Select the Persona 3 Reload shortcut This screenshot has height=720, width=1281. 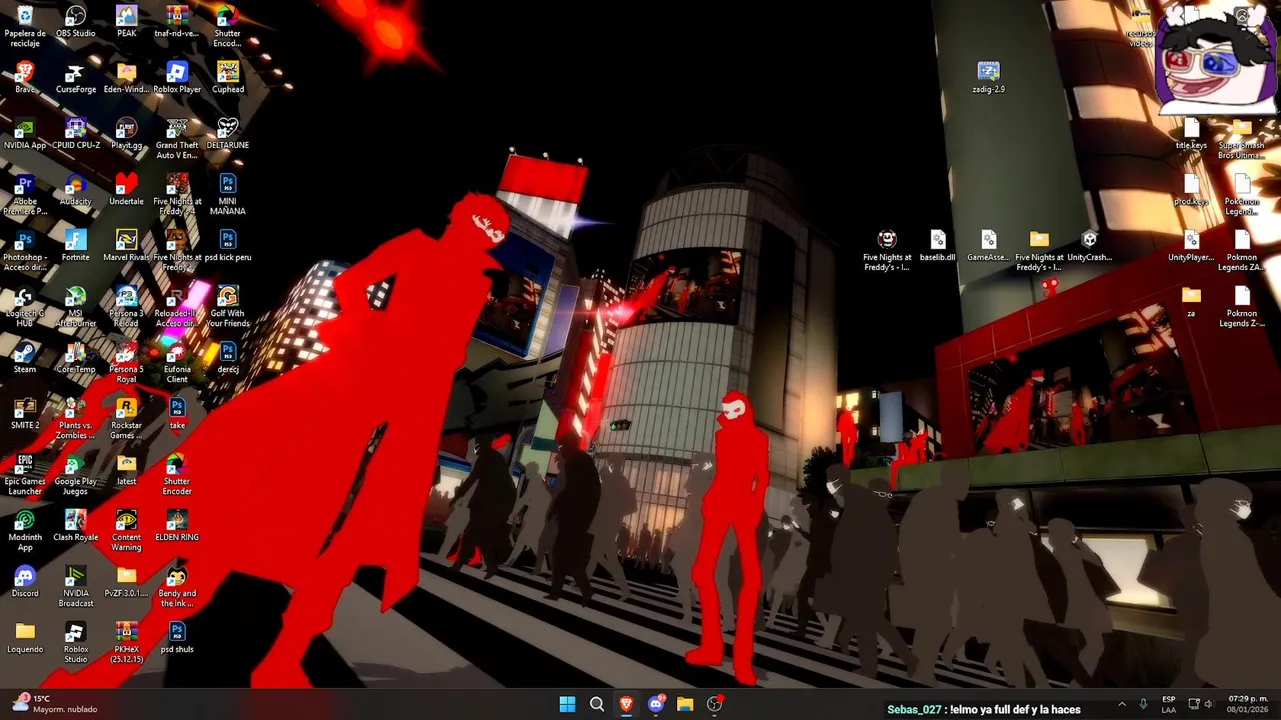[126, 306]
